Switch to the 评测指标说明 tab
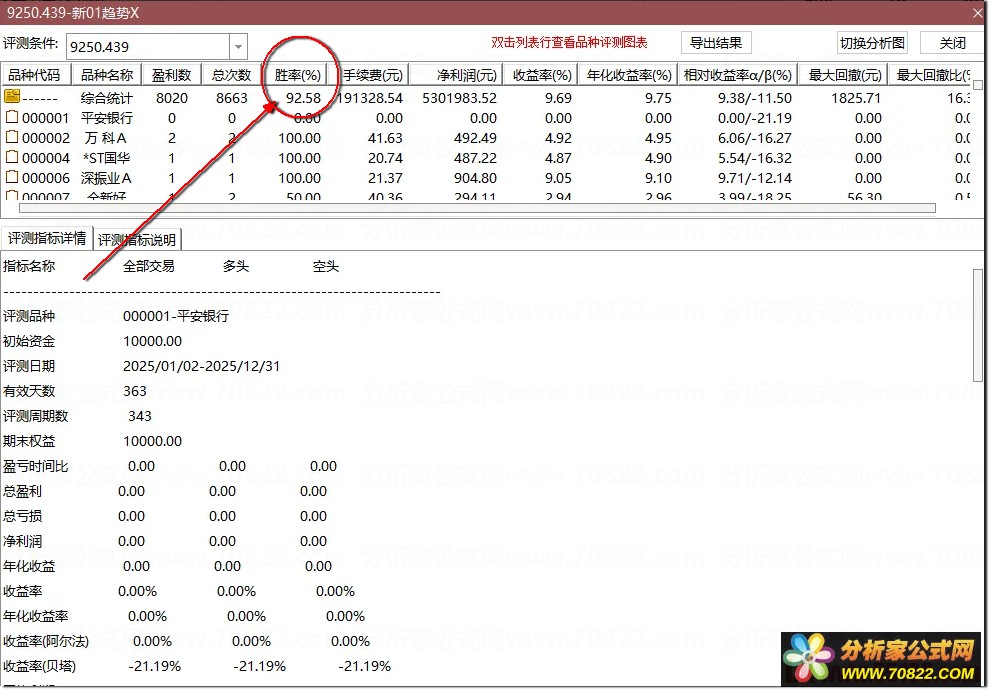 pyautogui.click(x=137, y=239)
